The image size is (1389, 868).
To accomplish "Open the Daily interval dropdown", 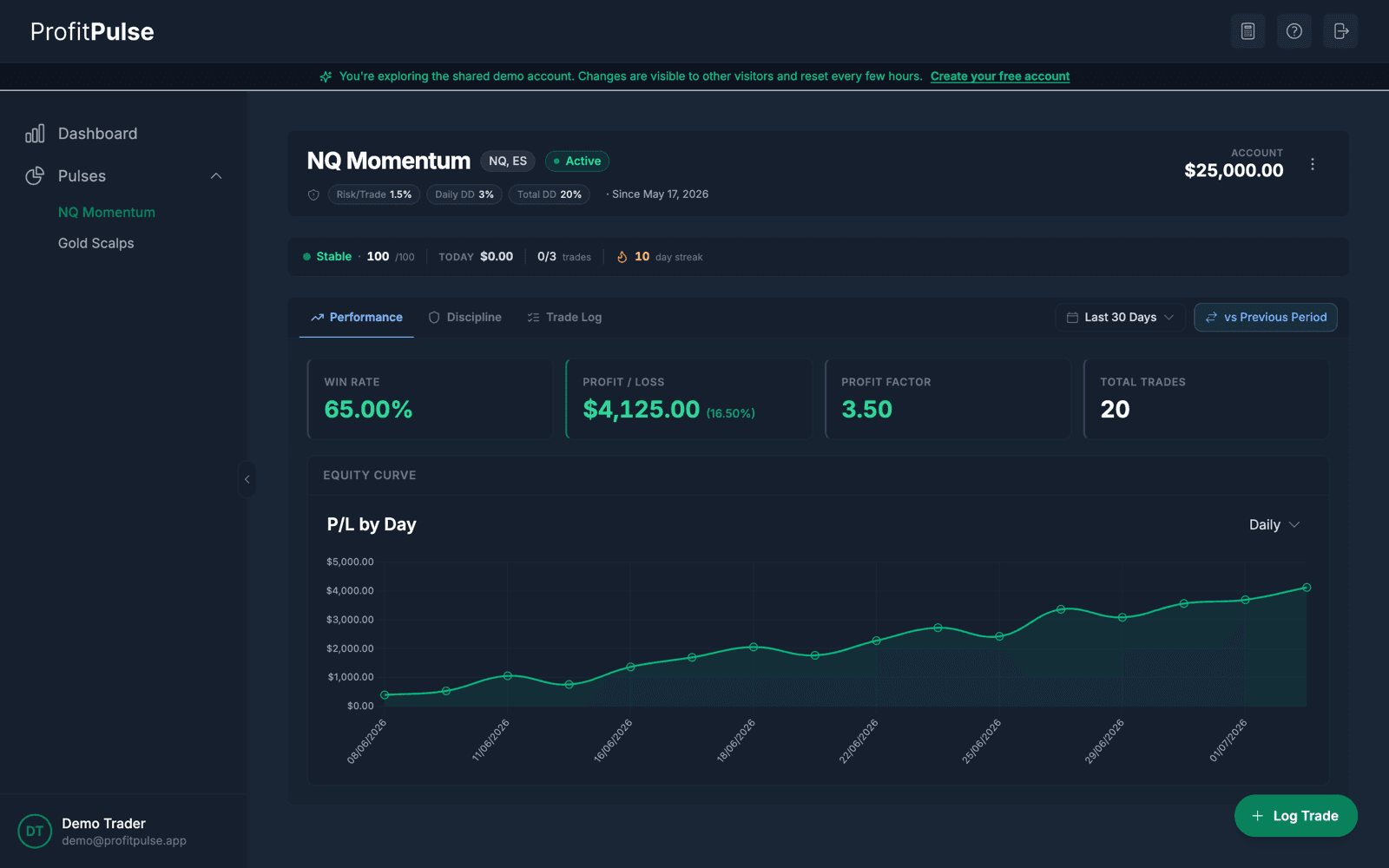I will pyautogui.click(x=1274, y=524).
